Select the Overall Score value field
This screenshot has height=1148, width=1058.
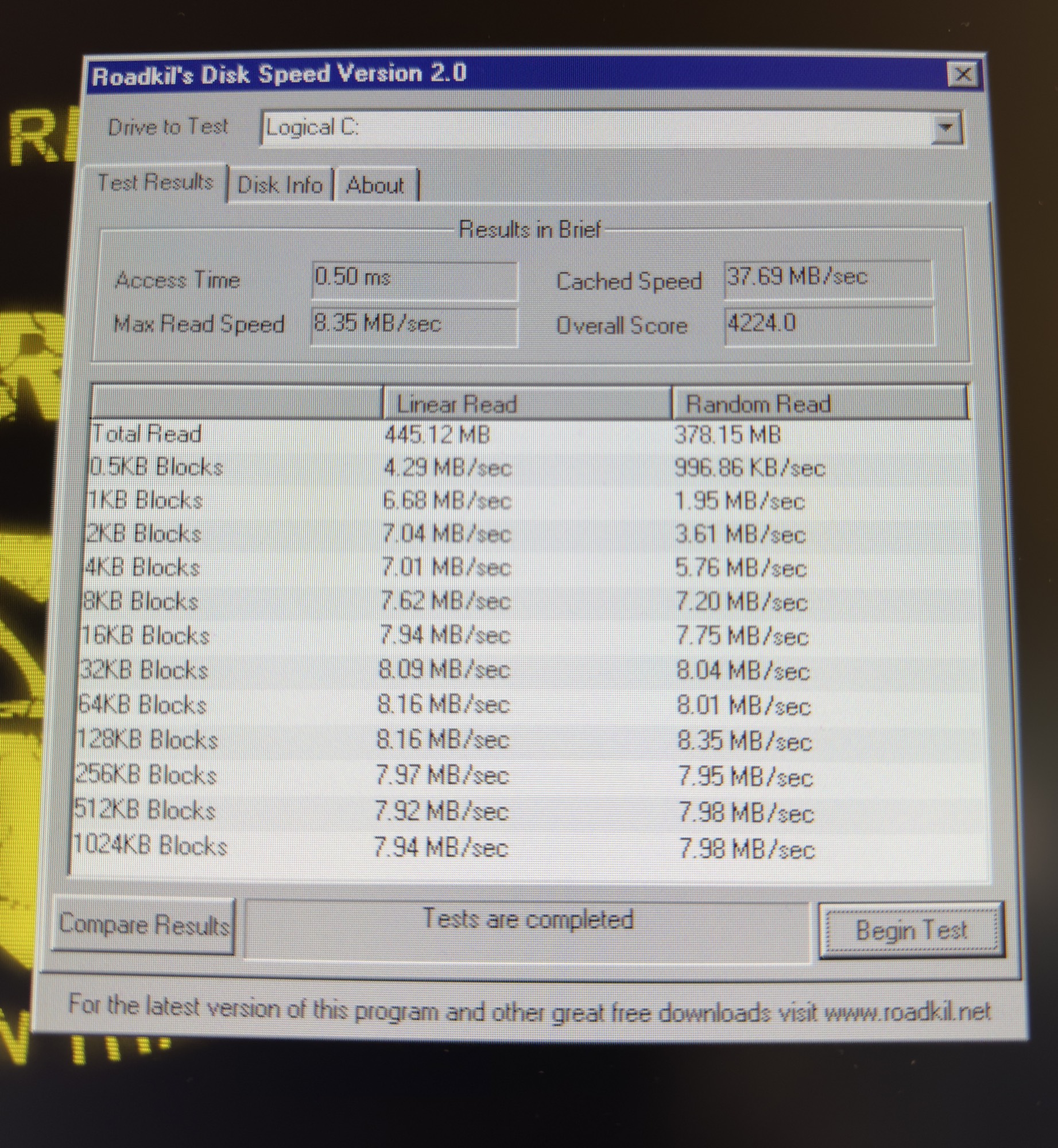coord(828,325)
